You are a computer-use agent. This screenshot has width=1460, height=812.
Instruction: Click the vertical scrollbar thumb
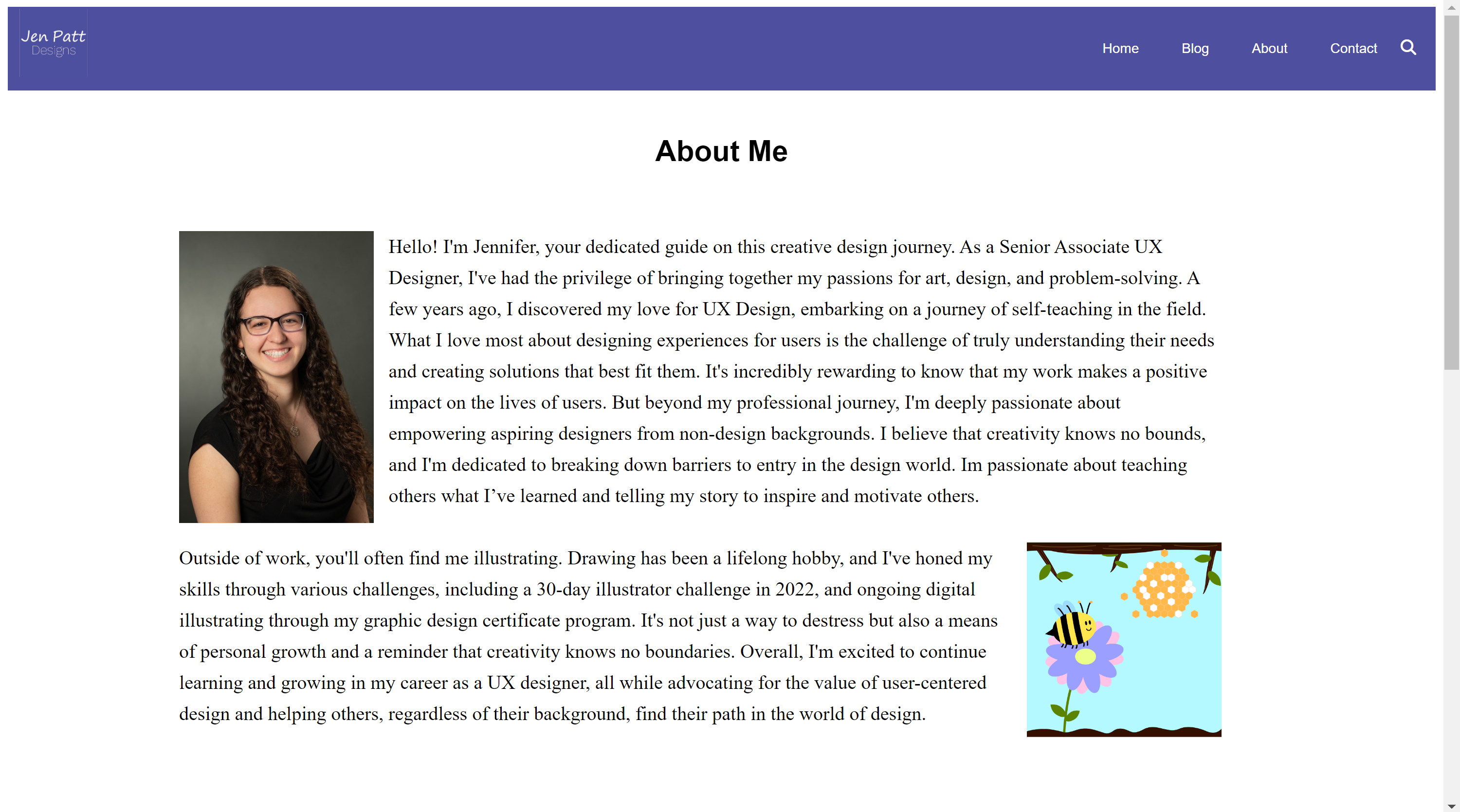point(1452,193)
